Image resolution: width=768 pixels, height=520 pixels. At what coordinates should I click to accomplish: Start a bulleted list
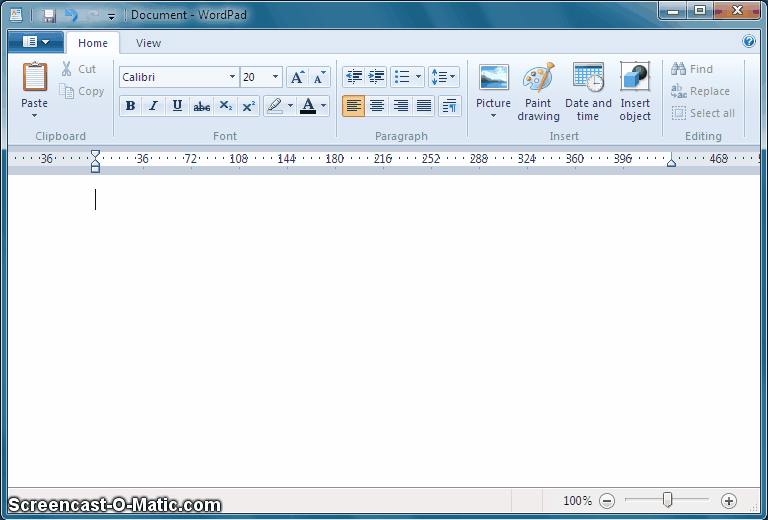pos(402,77)
